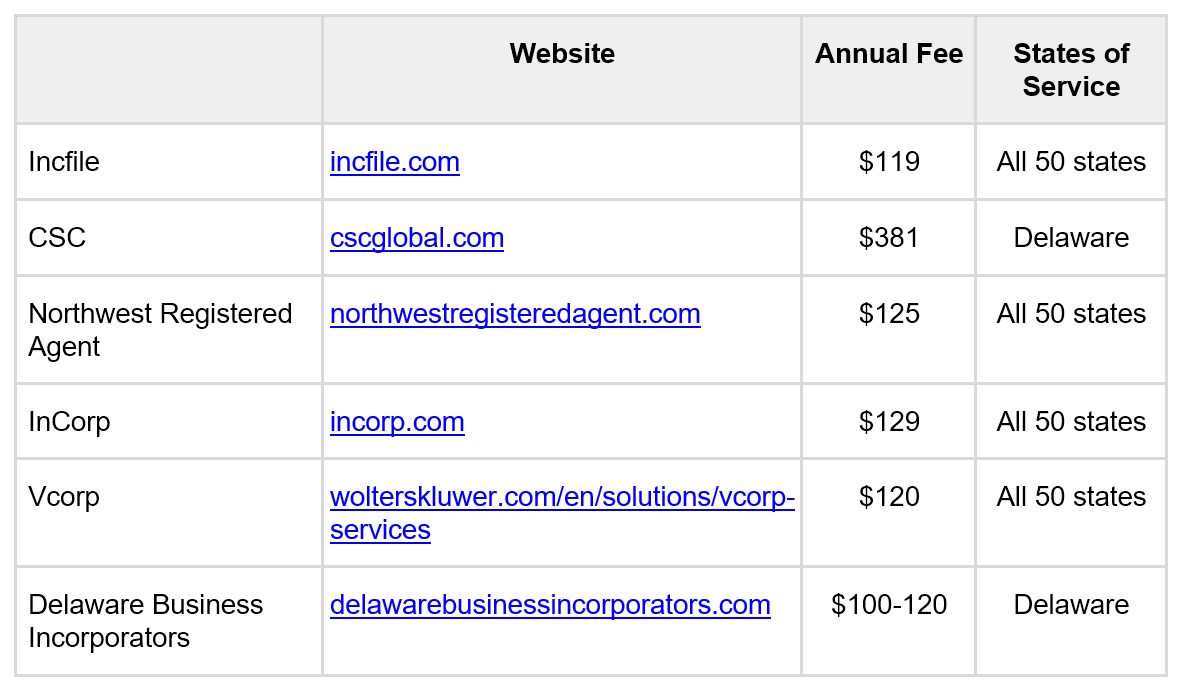Select the Northwest Registered Agent cell
The image size is (1183, 691).
click(160, 330)
